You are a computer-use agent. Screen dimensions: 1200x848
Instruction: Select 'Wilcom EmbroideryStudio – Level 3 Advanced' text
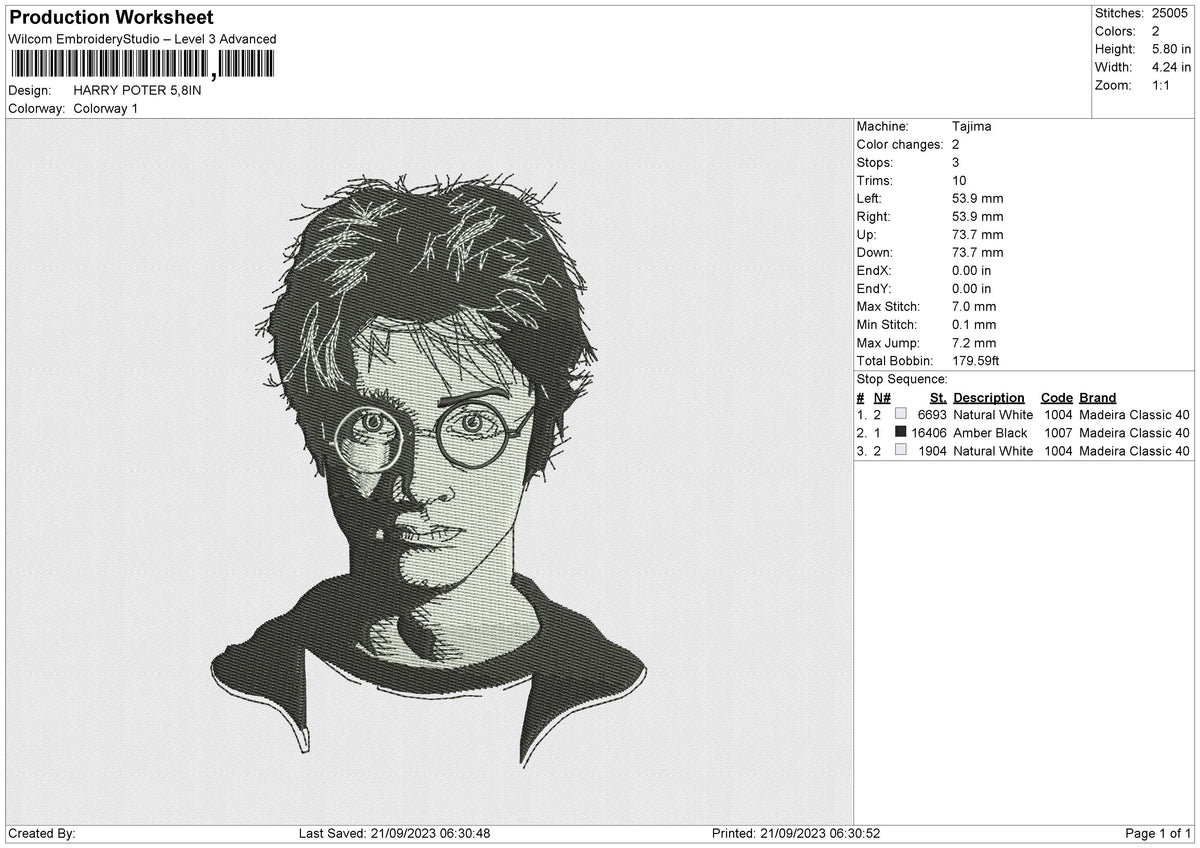tap(142, 39)
